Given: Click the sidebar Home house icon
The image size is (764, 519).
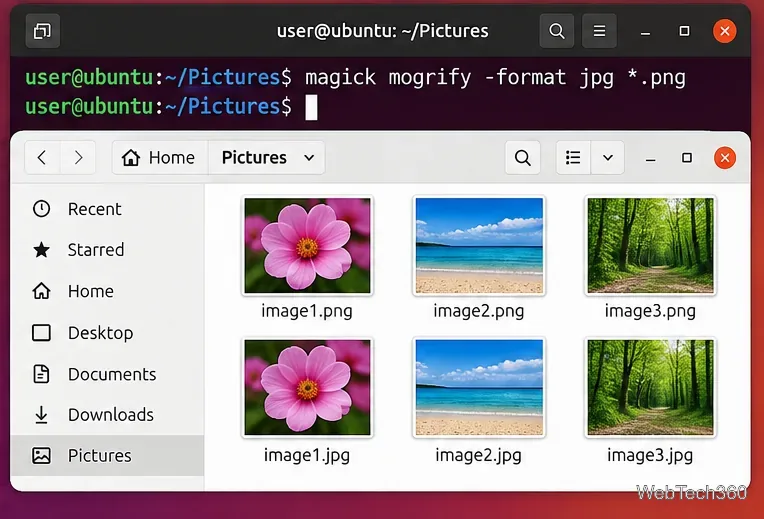Looking at the screenshot, I should click(41, 291).
